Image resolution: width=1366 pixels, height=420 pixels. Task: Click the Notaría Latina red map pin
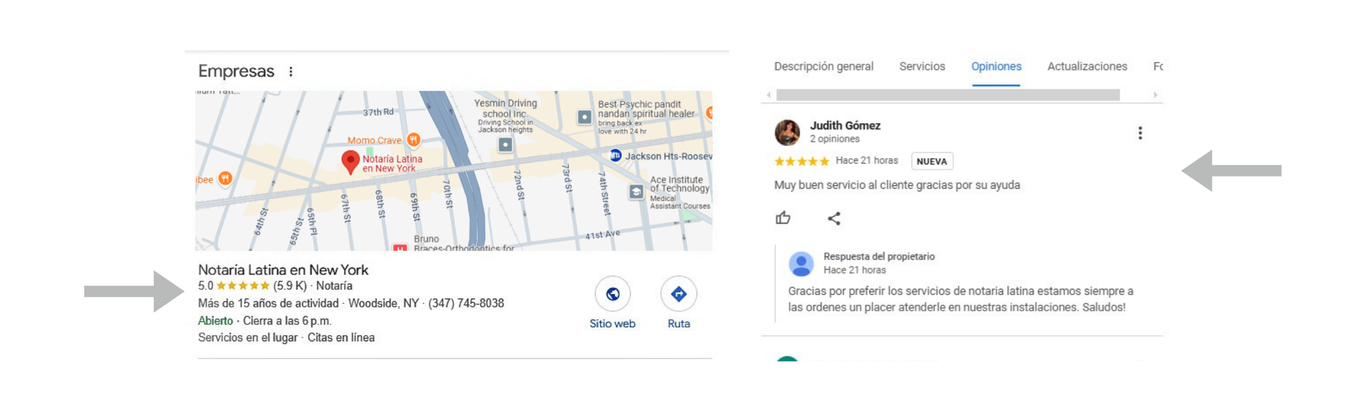350,162
